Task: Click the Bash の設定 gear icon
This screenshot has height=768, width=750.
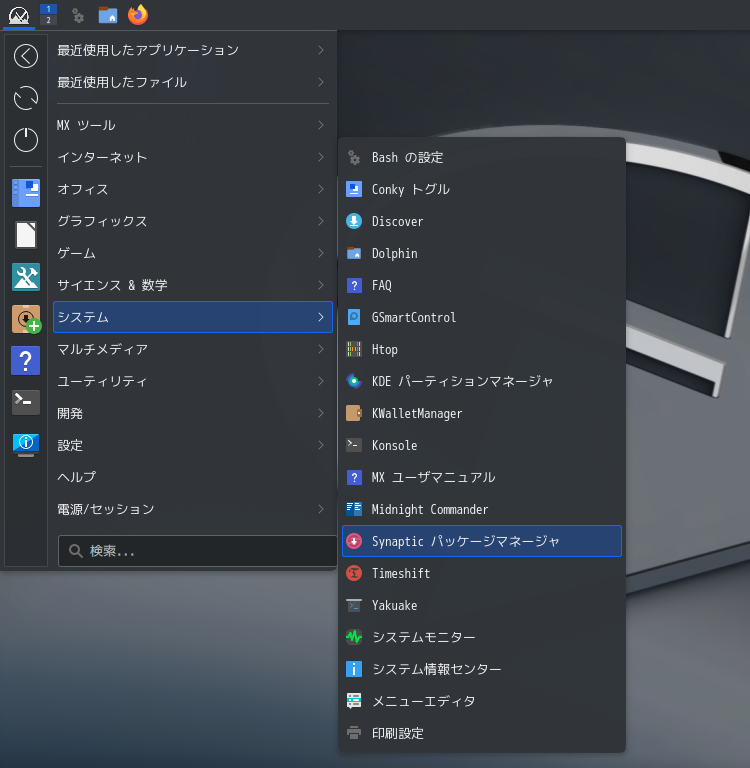Action: click(x=354, y=158)
